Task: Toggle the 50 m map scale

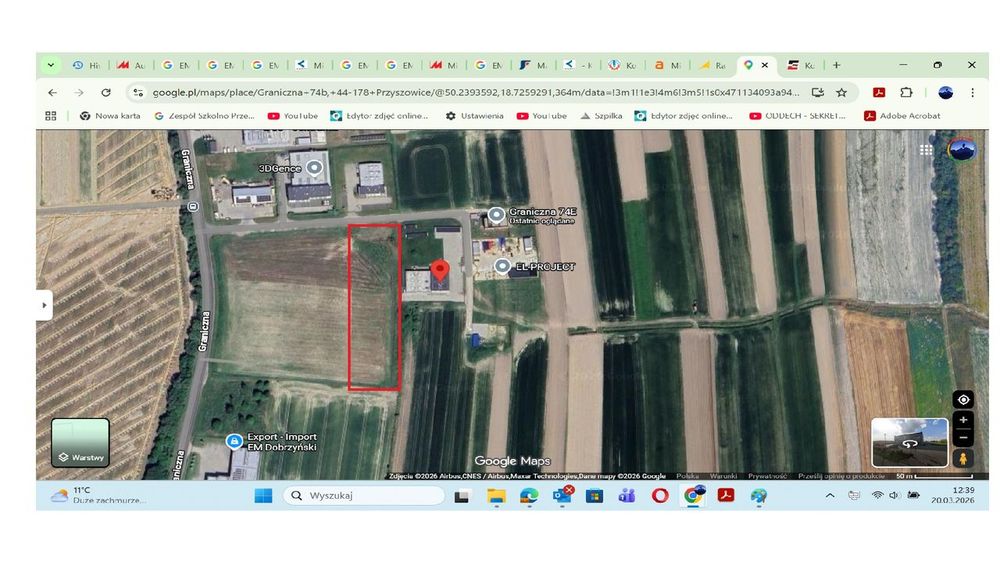Action: click(x=934, y=476)
